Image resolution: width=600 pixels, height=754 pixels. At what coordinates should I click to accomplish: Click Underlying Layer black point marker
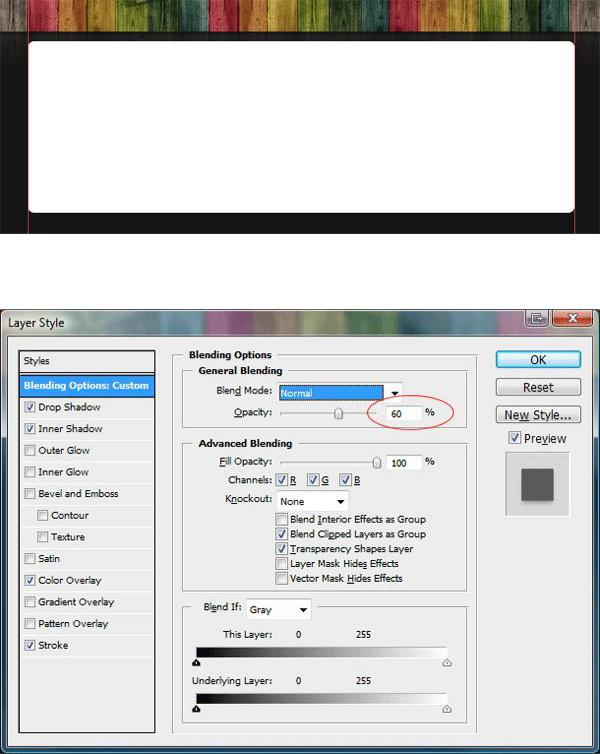pyautogui.click(x=196, y=709)
